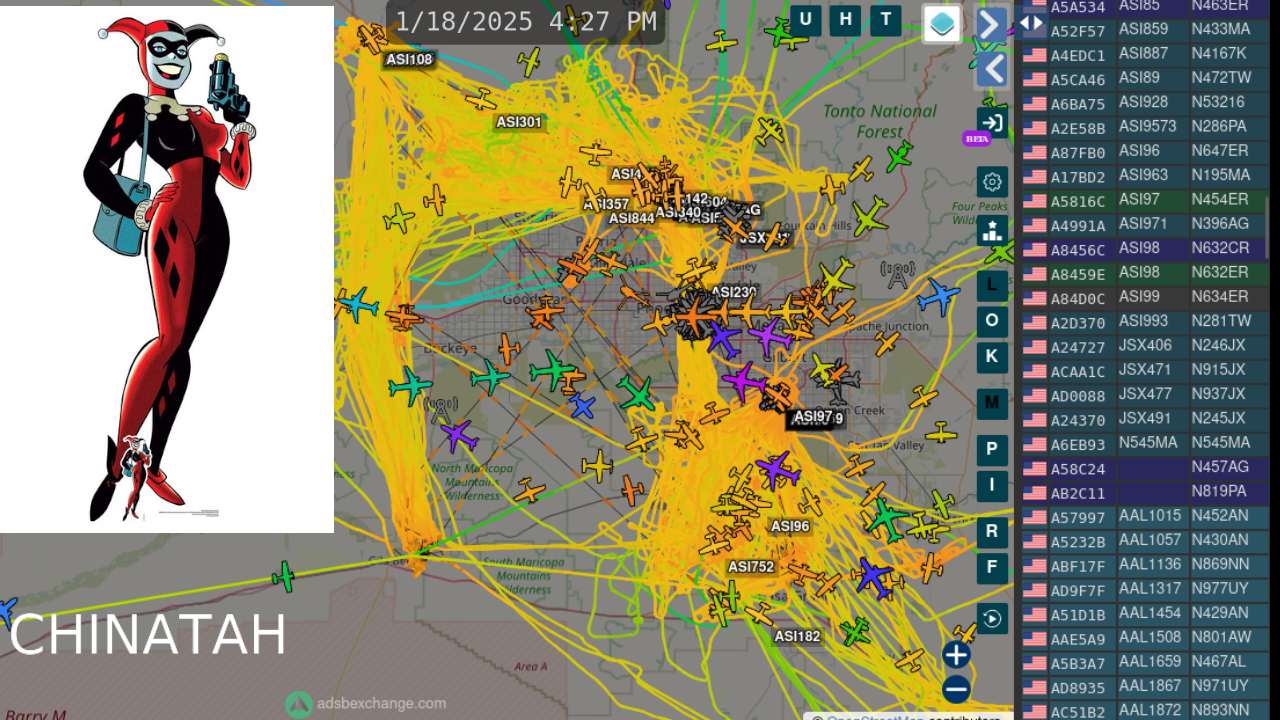This screenshot has height=720, width=1280.
Task: Toggle the U map button
Action: pyautogui.click(x=806, y=19)
